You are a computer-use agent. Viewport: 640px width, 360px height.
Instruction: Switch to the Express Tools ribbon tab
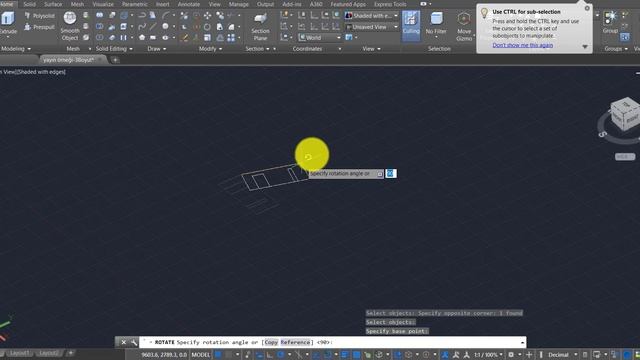[390, 4]
